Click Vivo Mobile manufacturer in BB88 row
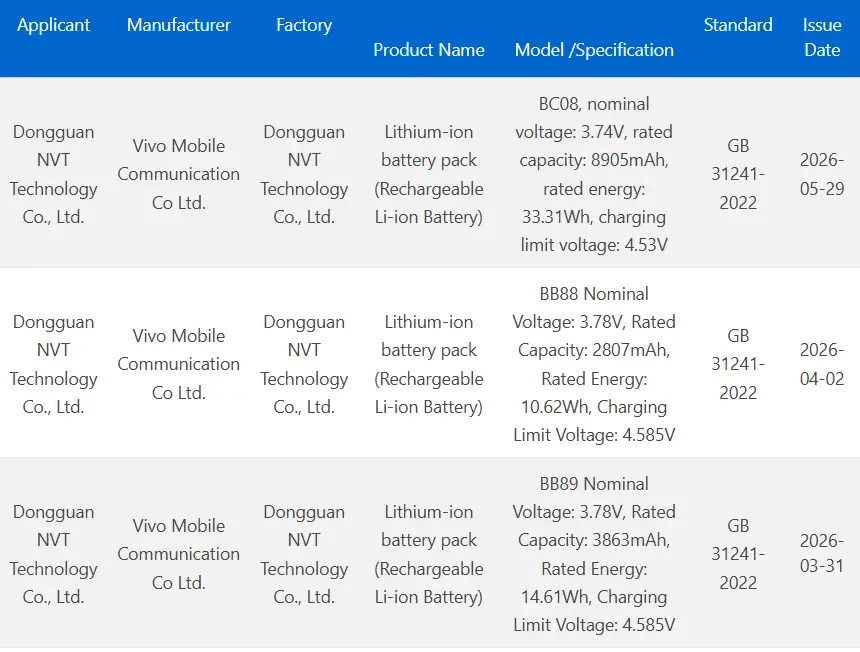 [179, 364]
